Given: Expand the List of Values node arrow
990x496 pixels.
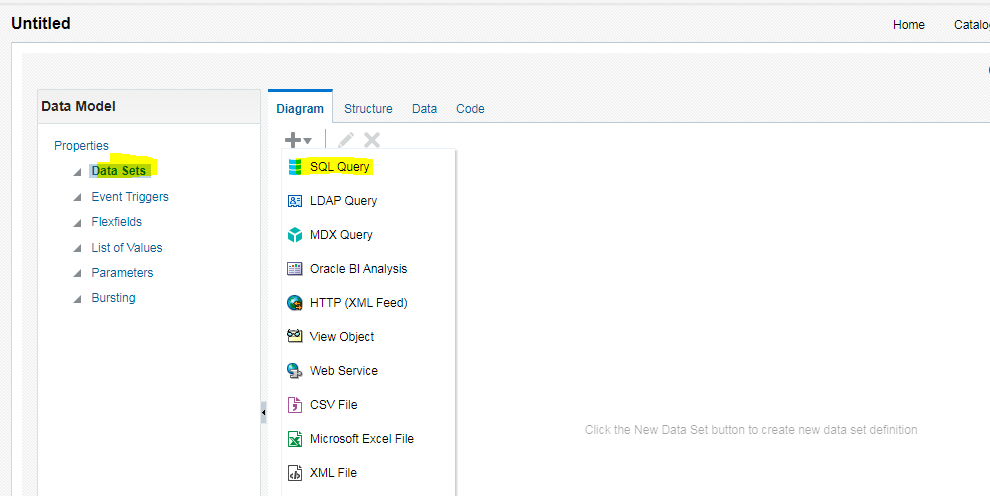Looking at the screenshot, I should pyautogui.click(x=78, y=248).
